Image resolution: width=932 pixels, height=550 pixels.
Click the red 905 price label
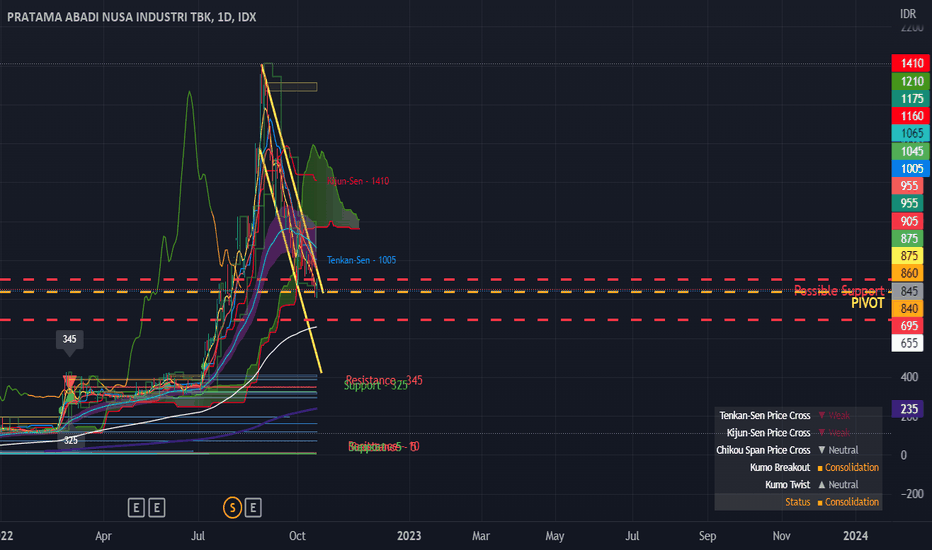click(x=908, y=221)
